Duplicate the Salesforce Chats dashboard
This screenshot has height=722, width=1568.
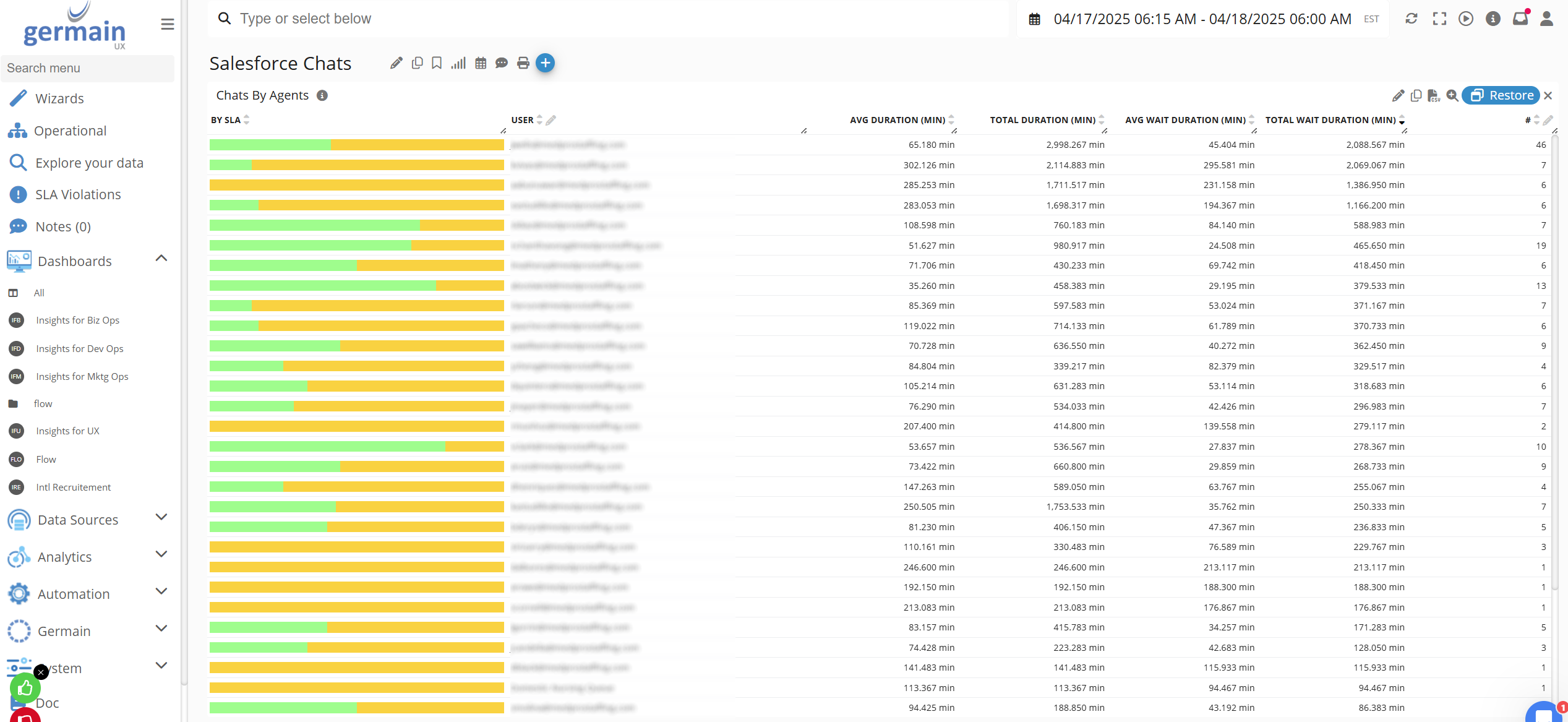tap(417, 62)
